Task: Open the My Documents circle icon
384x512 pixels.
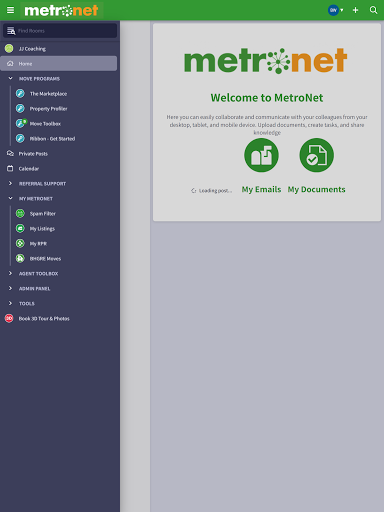Action: coord(316,155)
